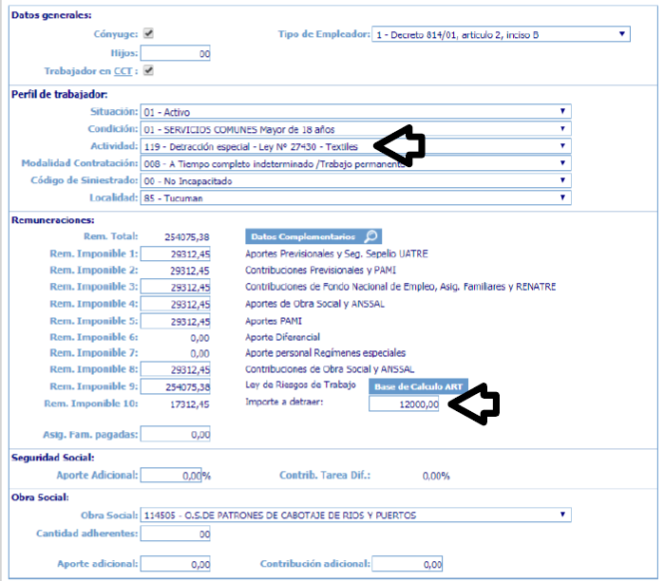
Task: Focus the Contribución adicional field
Action: [x=404, y=565]
